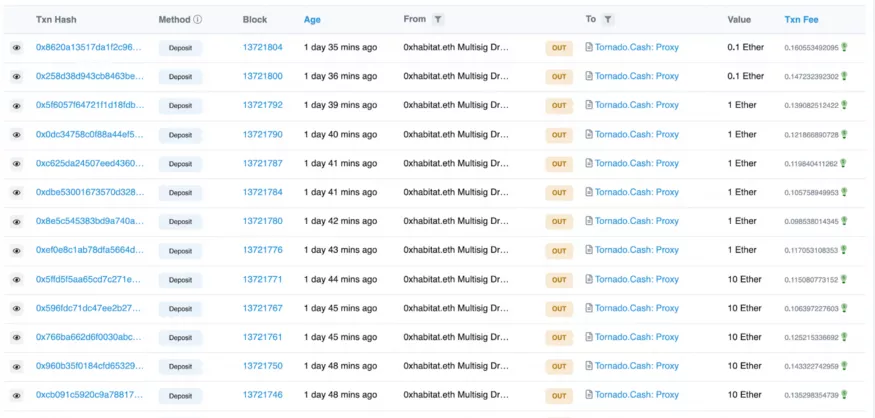Open block 13721790
The height and width of the screenshot is (418, 875).
point(262,134)
